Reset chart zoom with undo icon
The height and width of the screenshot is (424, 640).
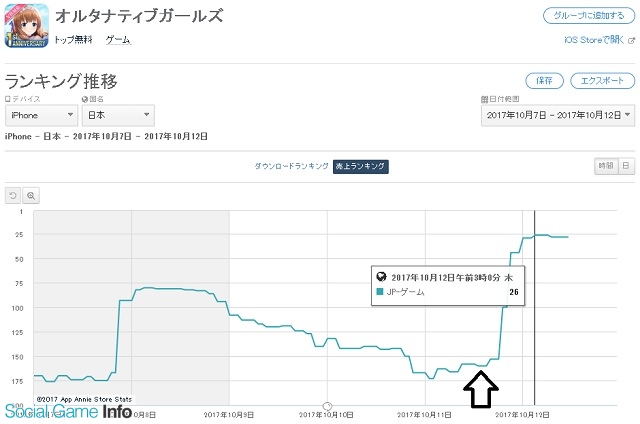[x=13, y=195]
